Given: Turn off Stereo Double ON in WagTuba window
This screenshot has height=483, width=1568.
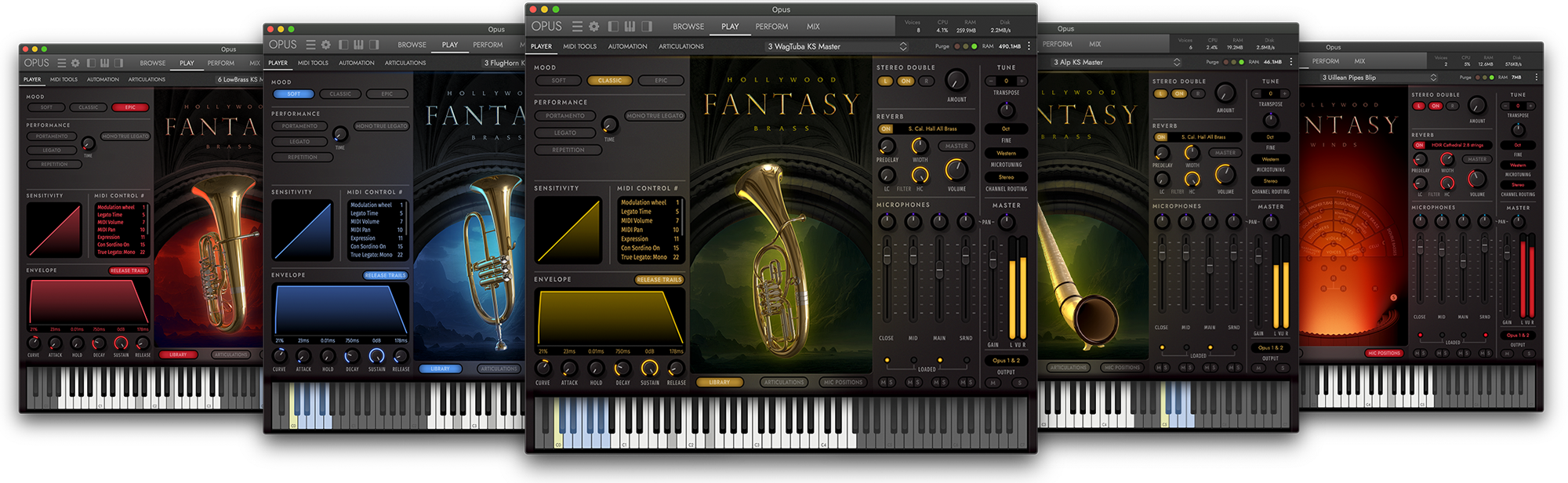Looking at the screenshot, I should coord(906,82).
